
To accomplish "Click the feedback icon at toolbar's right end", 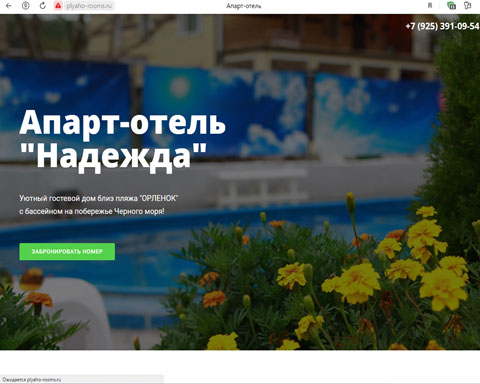I will click(x=468, y=6).
